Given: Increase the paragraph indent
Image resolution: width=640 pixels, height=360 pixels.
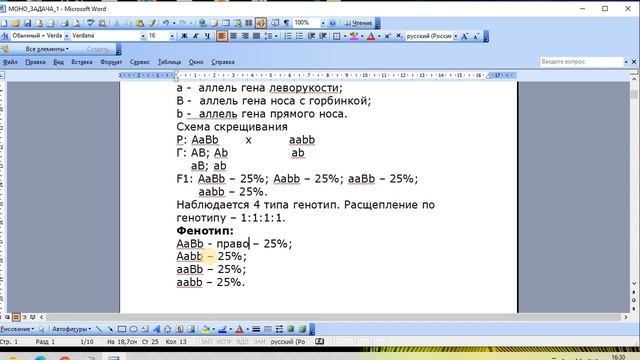Looking at the screenshot, I should (323, 36).
